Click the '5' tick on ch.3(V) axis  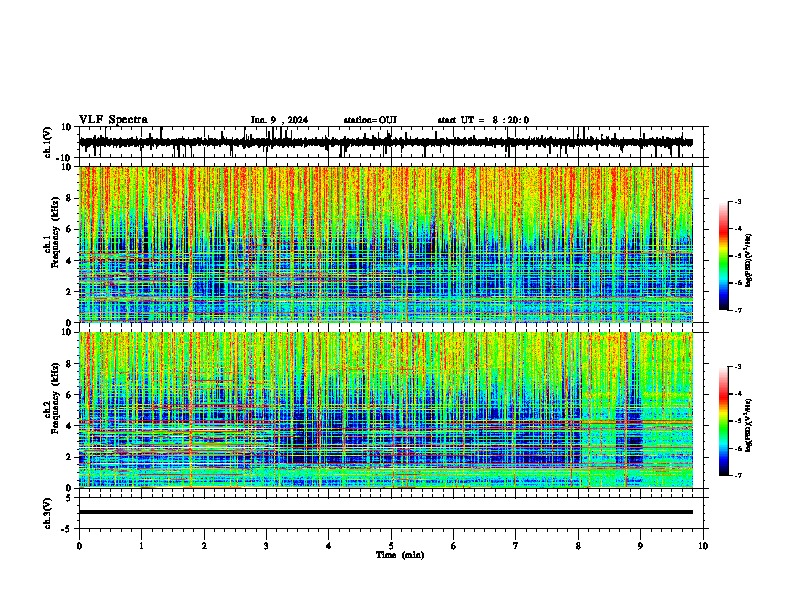tap(69, 497)
